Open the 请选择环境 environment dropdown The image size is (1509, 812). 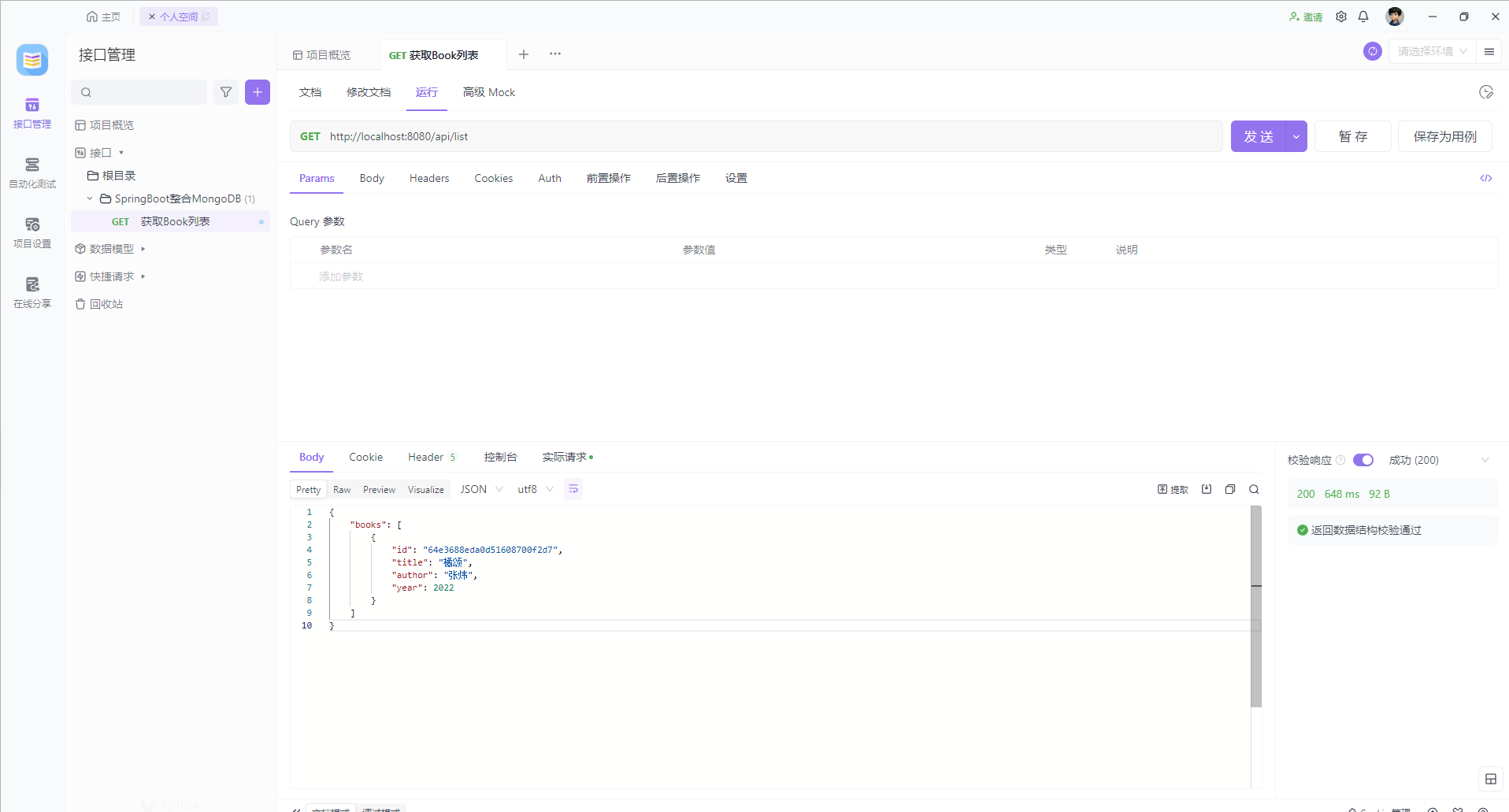(1432, 51)
